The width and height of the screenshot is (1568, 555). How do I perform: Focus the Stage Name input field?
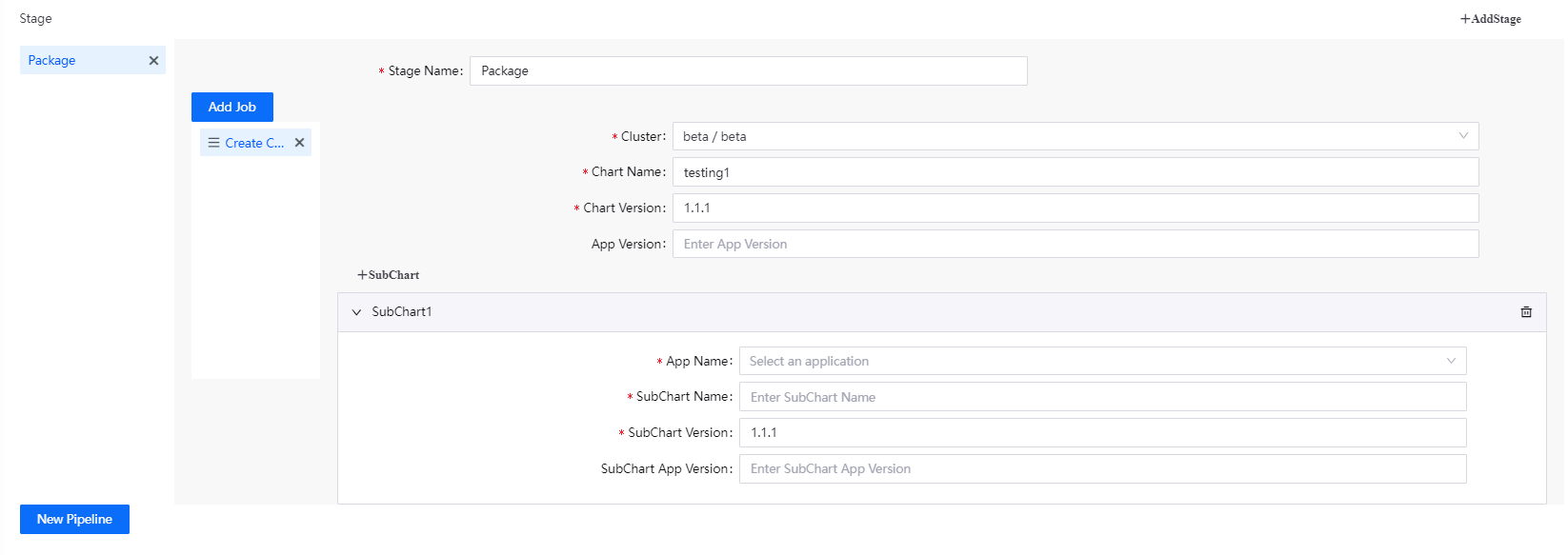[x=748, y=71]
